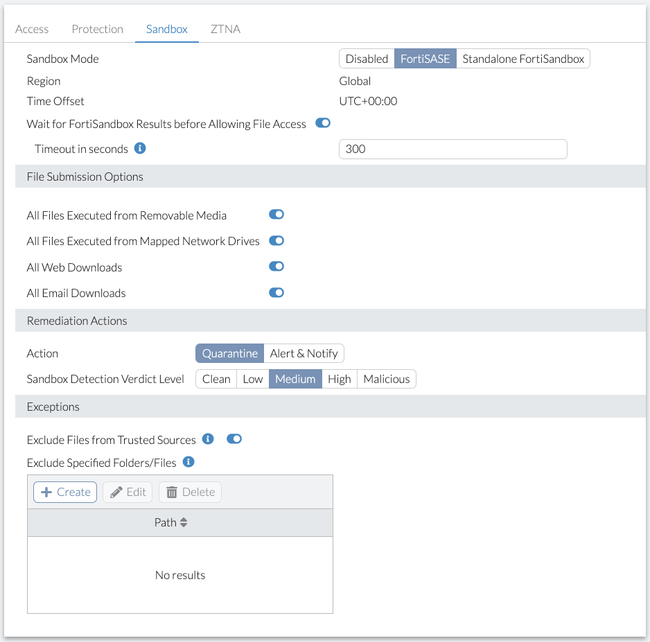Set verdict level to Malicious
This screenshot has width=650, height=642.
pyautogui.click(x=386, y=379)
